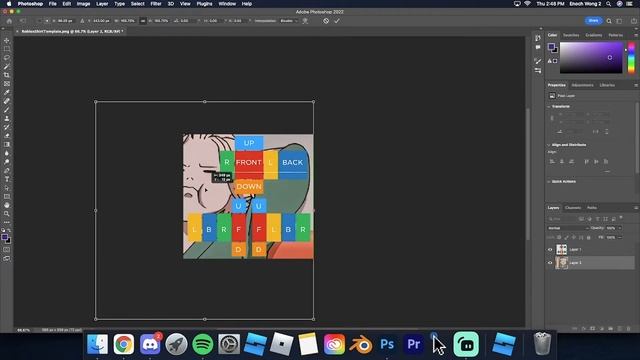Open the Window menu

227,4
